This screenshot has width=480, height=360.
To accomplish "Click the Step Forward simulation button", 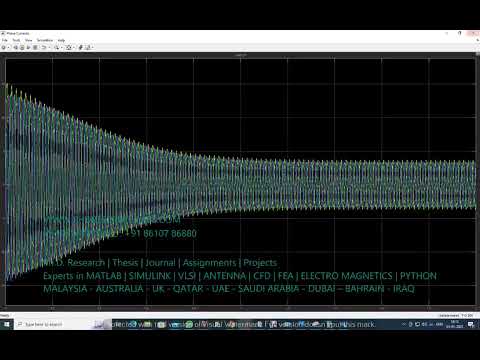I will tap(28, 47).
